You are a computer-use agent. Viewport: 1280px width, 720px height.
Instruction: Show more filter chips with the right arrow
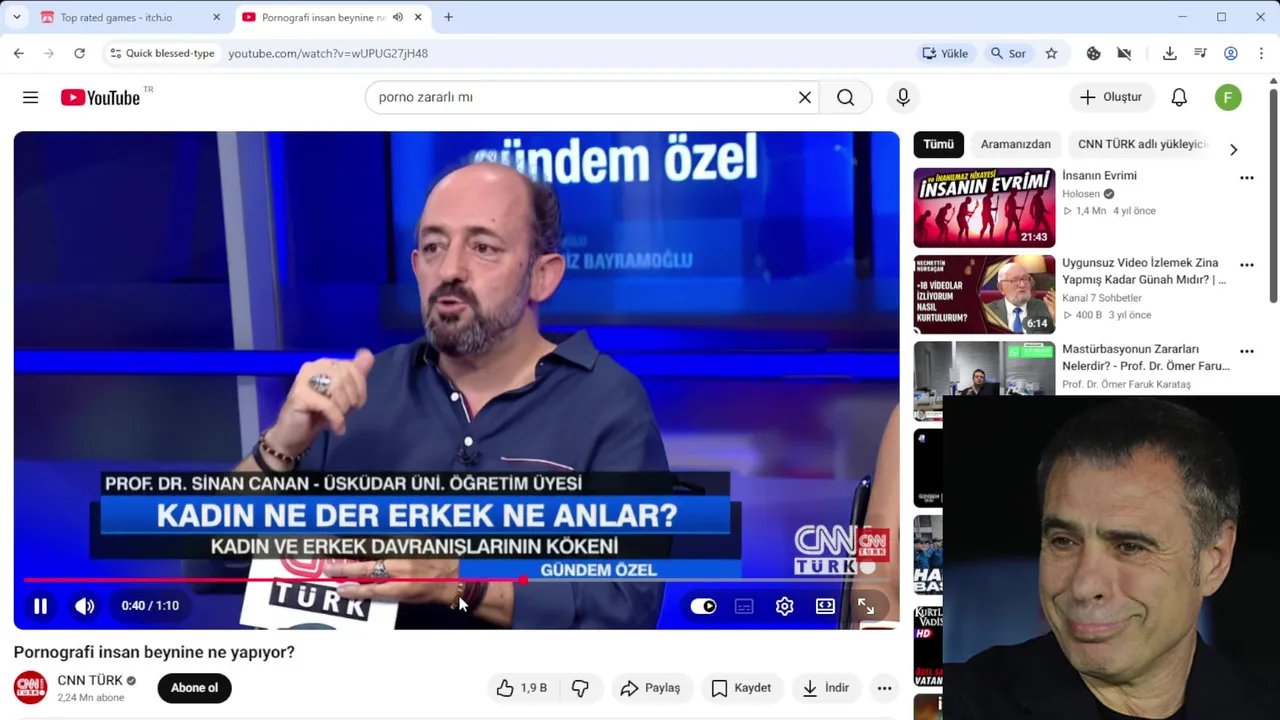[x=1233, y=149]
